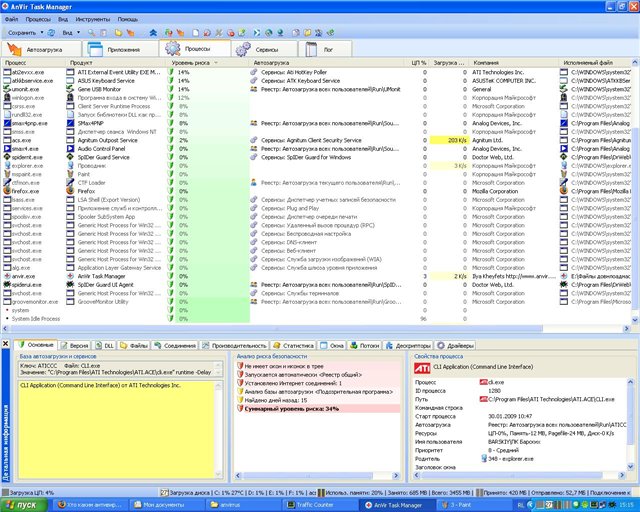Image resolution: width=640 pixels, height=512 pixels.
Task: Click the spidernt.exe spider icon
Action: (7, 157)
